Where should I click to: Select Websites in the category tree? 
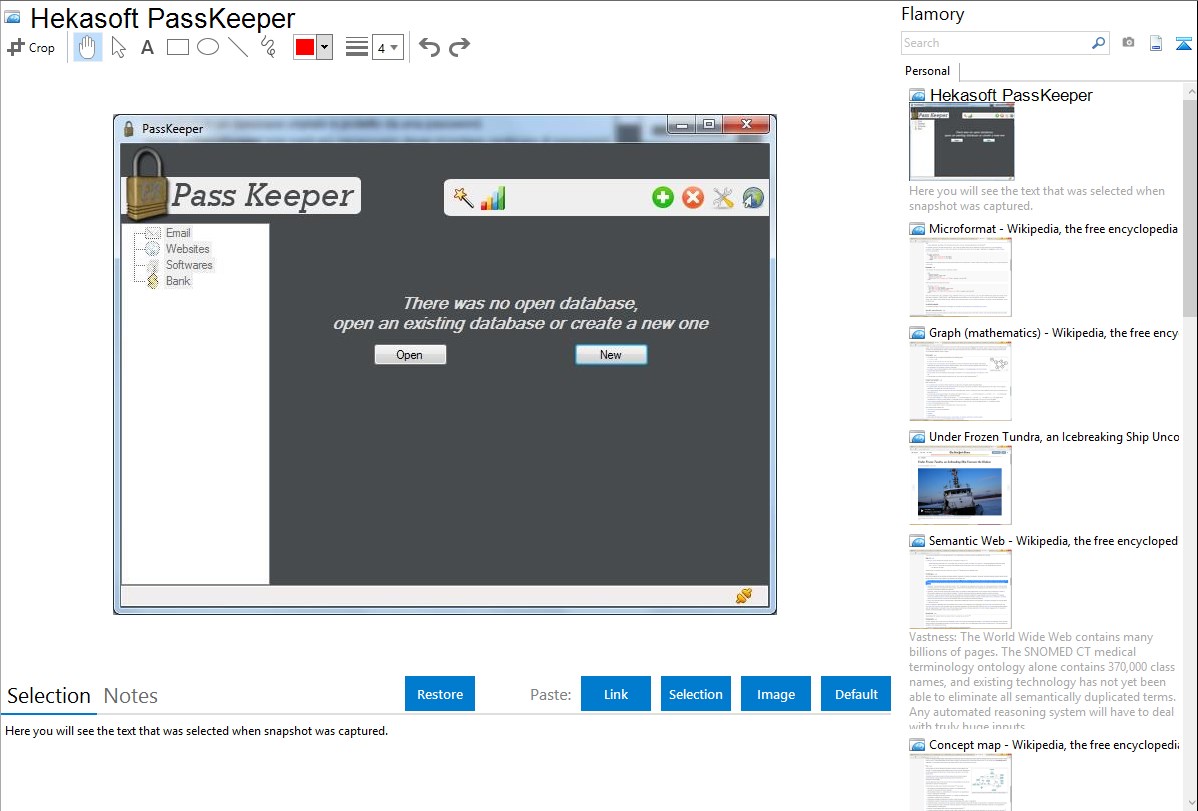click(x=187, y=248)
